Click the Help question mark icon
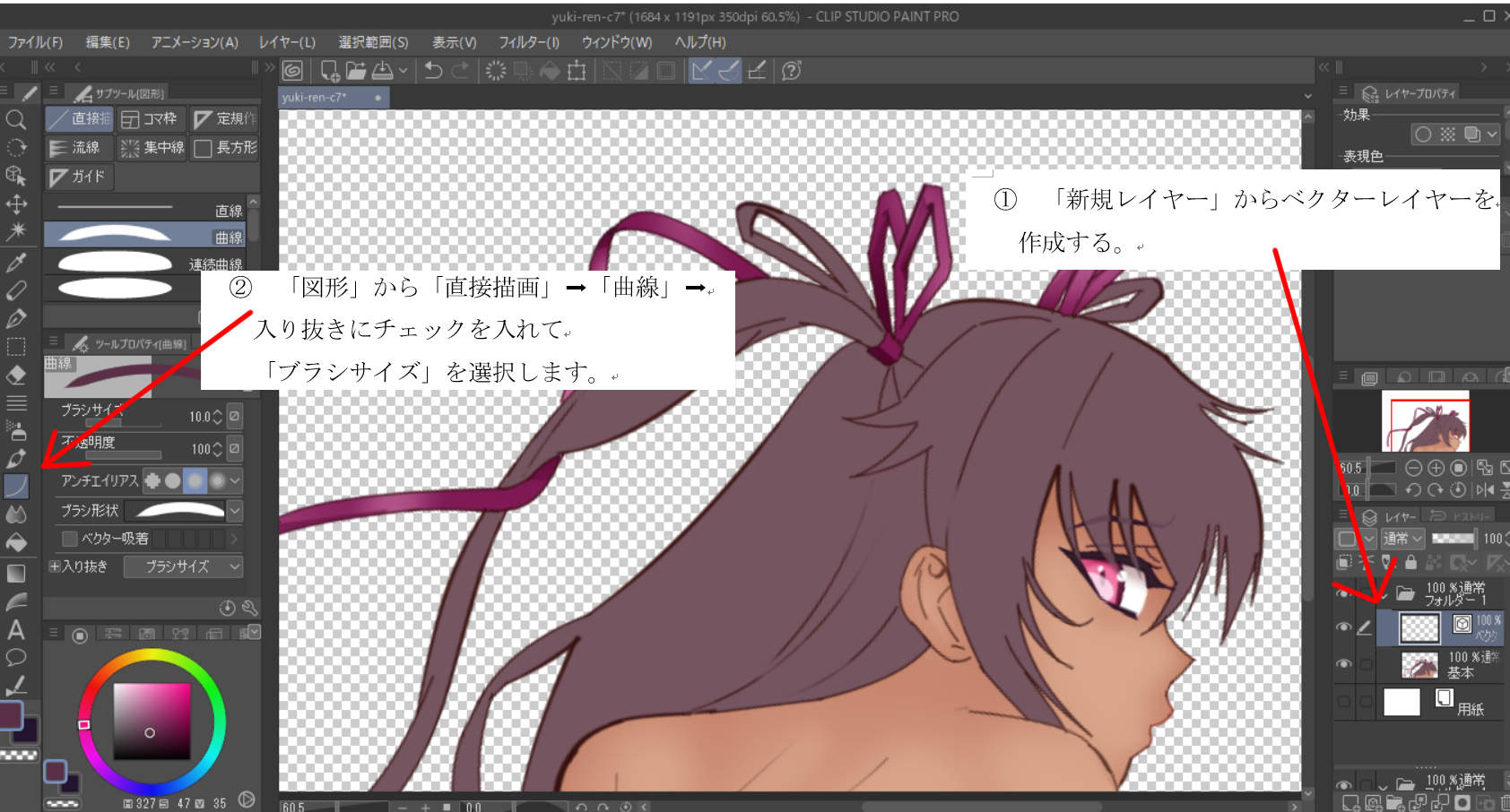This screenshot has width=1510, height=812. pyautogui.click(x=792, y=71)
